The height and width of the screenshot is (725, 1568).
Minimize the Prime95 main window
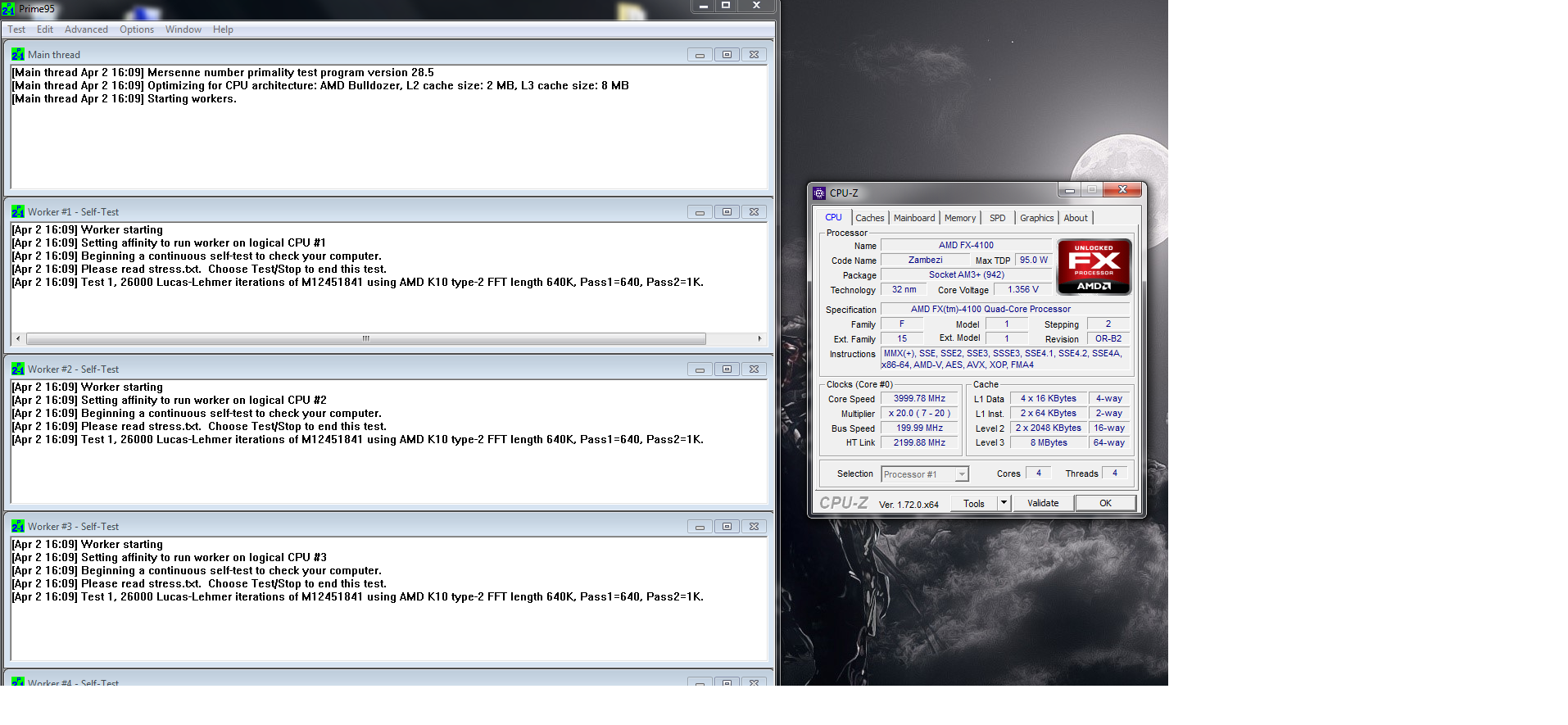(x=703, y=6)
